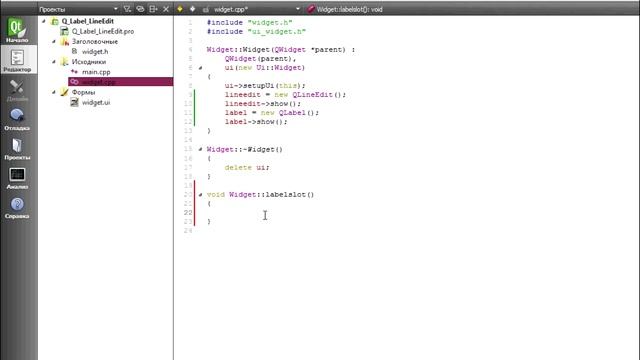Click the 'lineedit = new QLineEdit();' line
640x360 pixels.
click(285, 95)
